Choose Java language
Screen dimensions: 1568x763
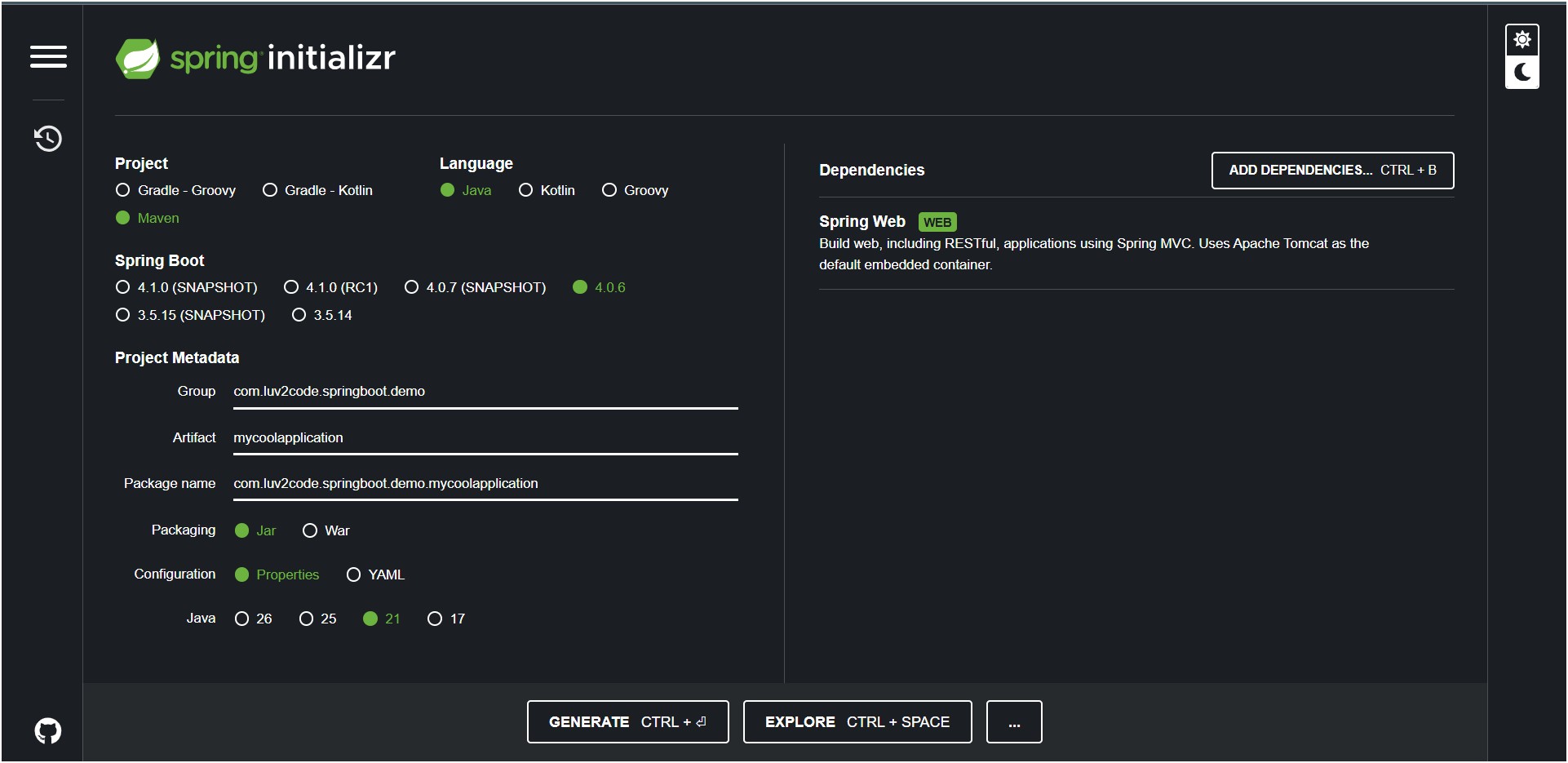click(466, 190)
